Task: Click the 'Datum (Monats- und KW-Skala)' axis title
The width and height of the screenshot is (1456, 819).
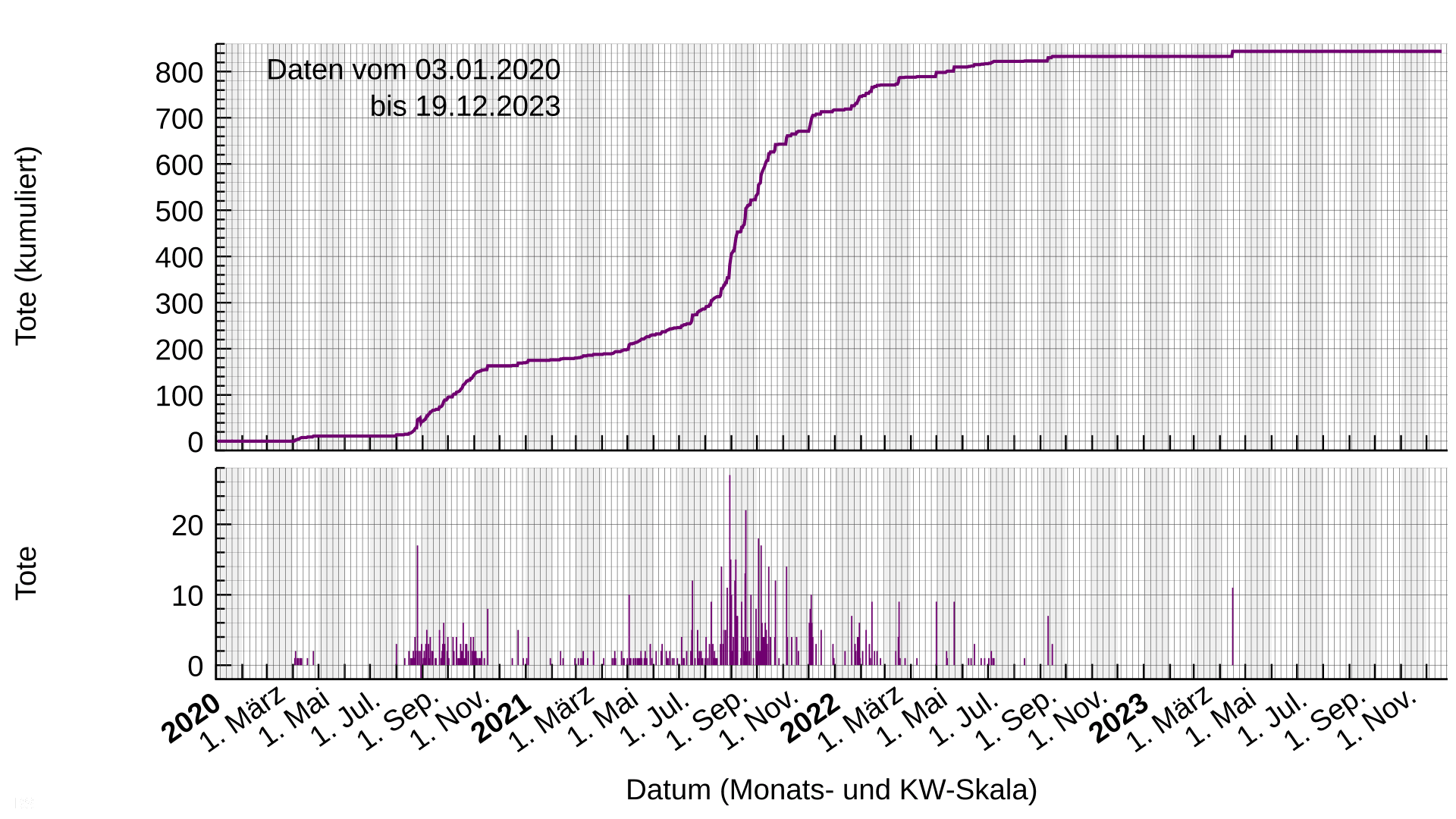Action: [831, 790]
